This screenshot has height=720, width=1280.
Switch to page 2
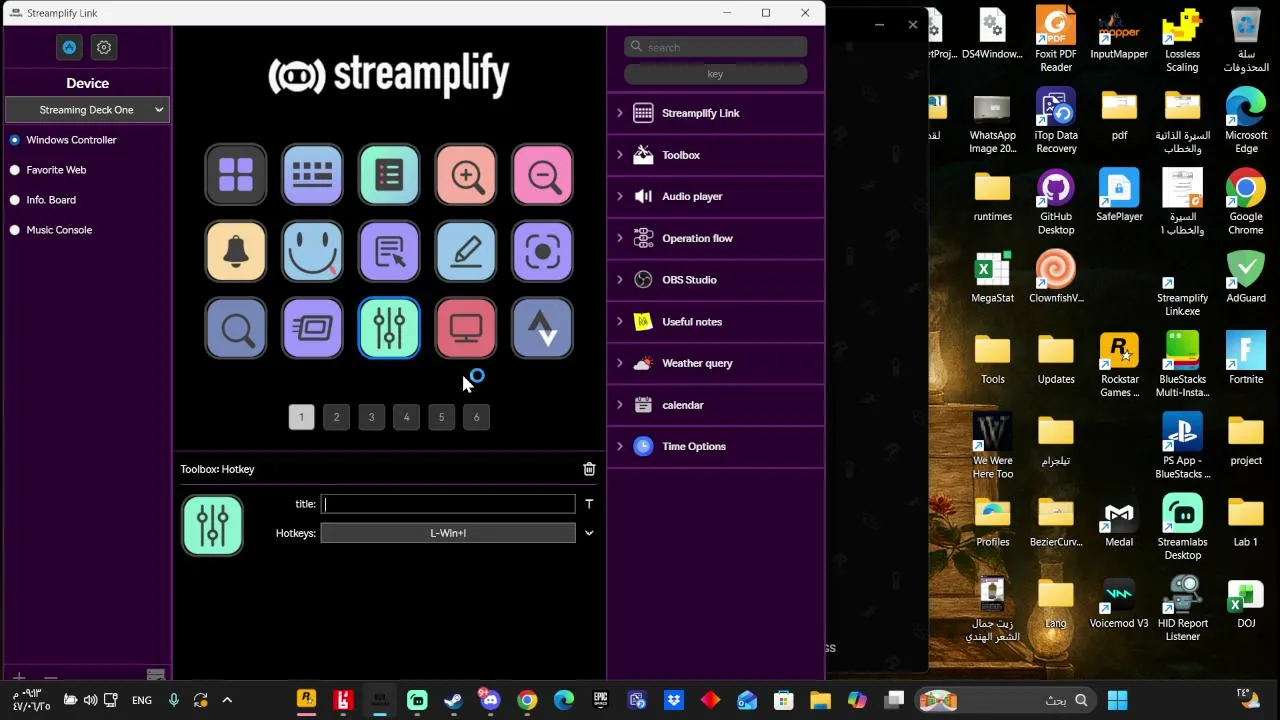click(x=336, y=417)
